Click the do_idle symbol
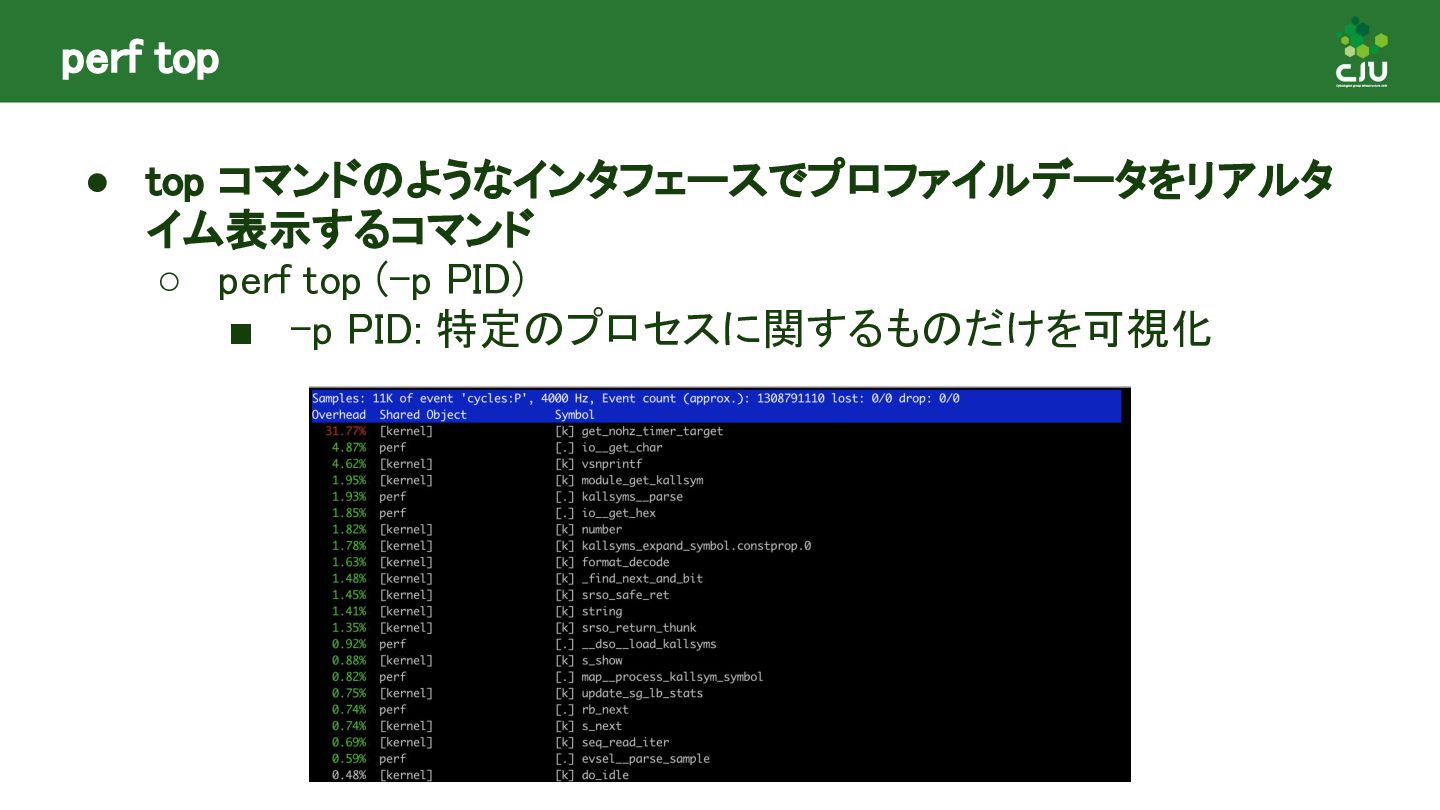 click(x=605, y=775)
